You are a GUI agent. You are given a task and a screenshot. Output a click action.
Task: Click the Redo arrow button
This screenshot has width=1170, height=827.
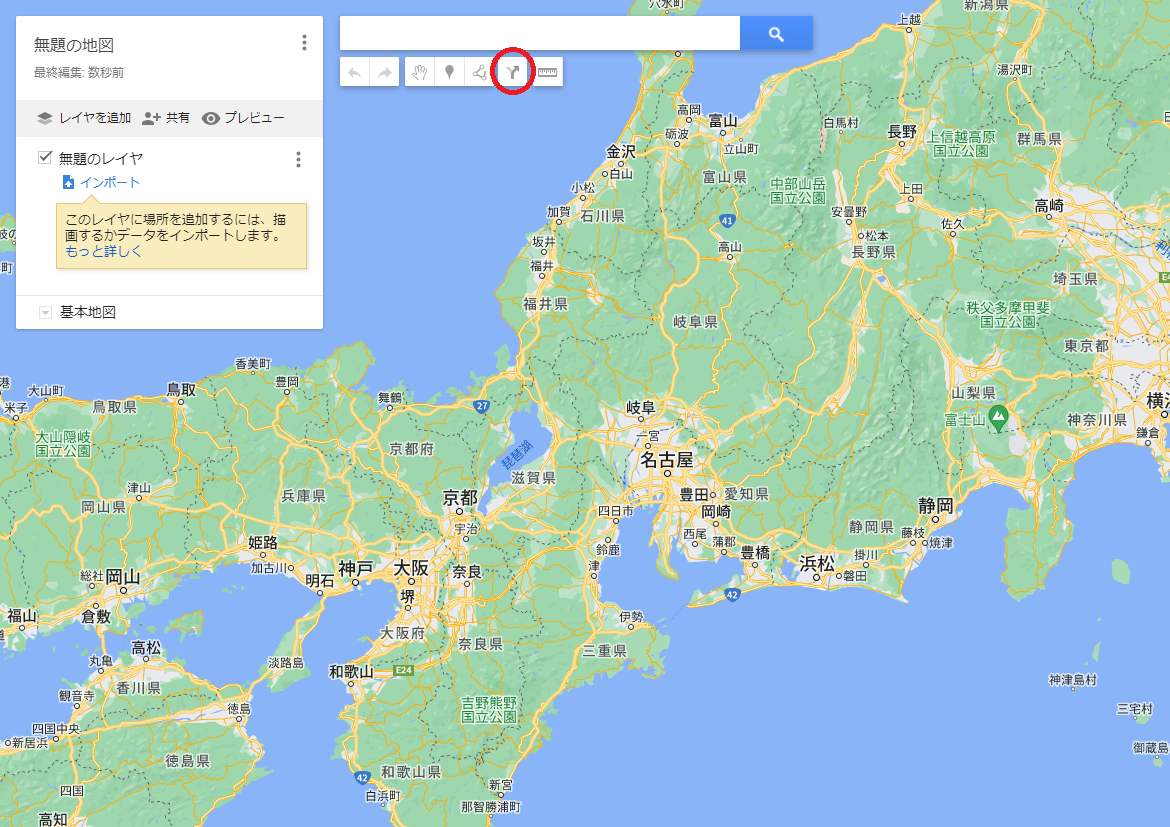click(384, 72)
